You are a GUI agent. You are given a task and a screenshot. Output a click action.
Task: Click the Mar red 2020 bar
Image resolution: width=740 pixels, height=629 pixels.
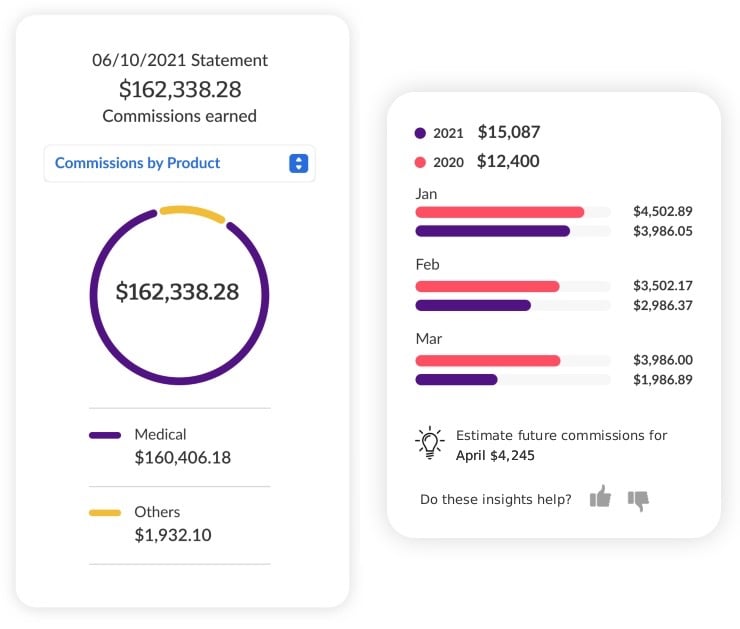coord(488,361)
